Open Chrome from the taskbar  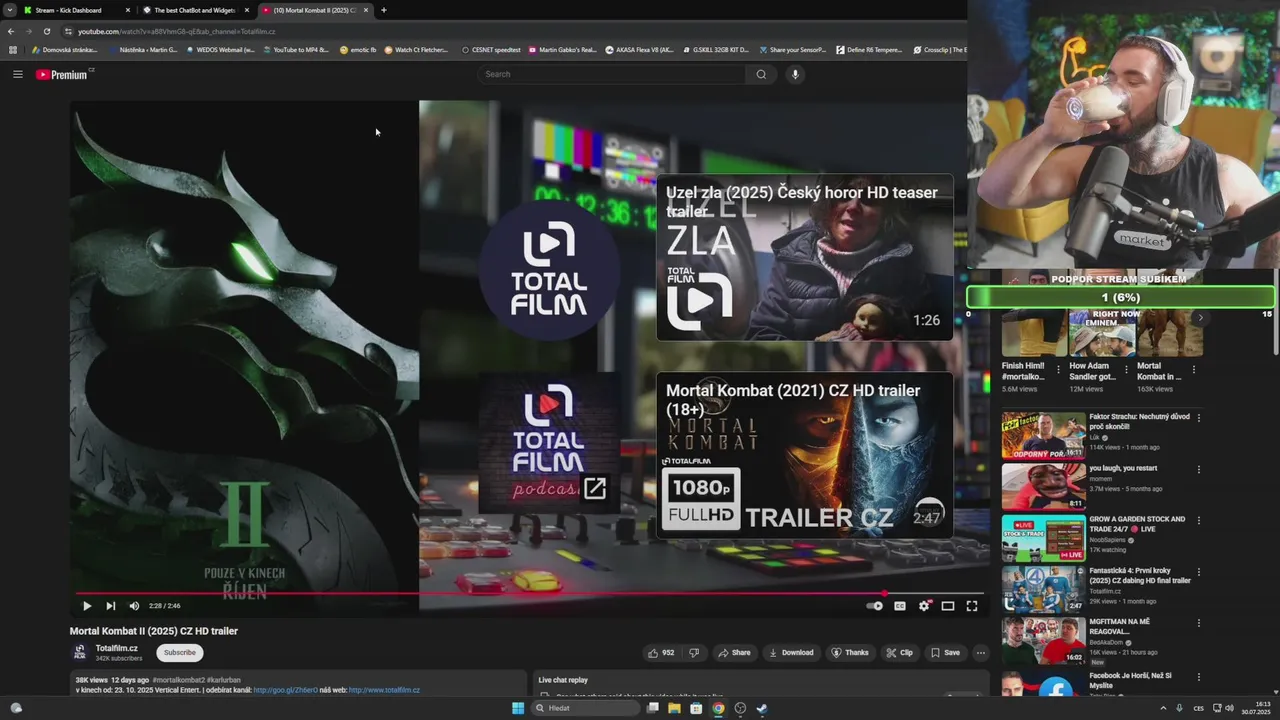(718, 708)
